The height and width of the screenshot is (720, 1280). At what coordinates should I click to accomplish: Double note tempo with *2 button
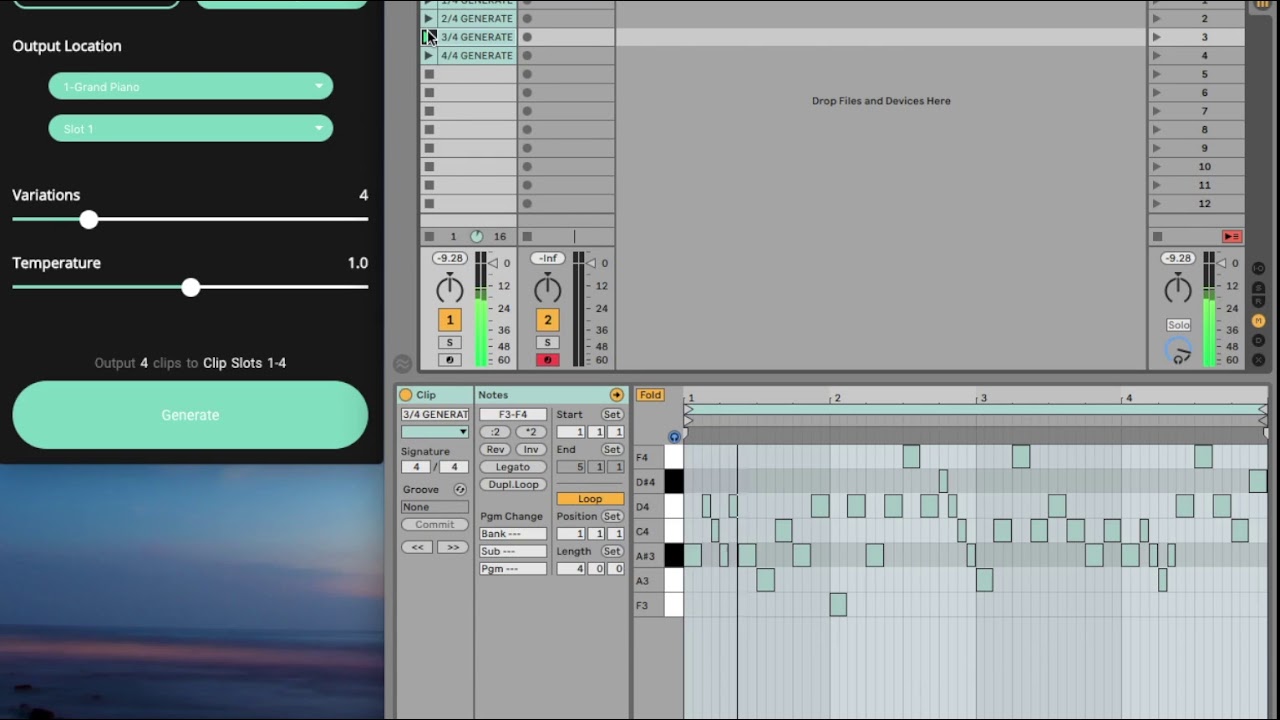(531, 432)
